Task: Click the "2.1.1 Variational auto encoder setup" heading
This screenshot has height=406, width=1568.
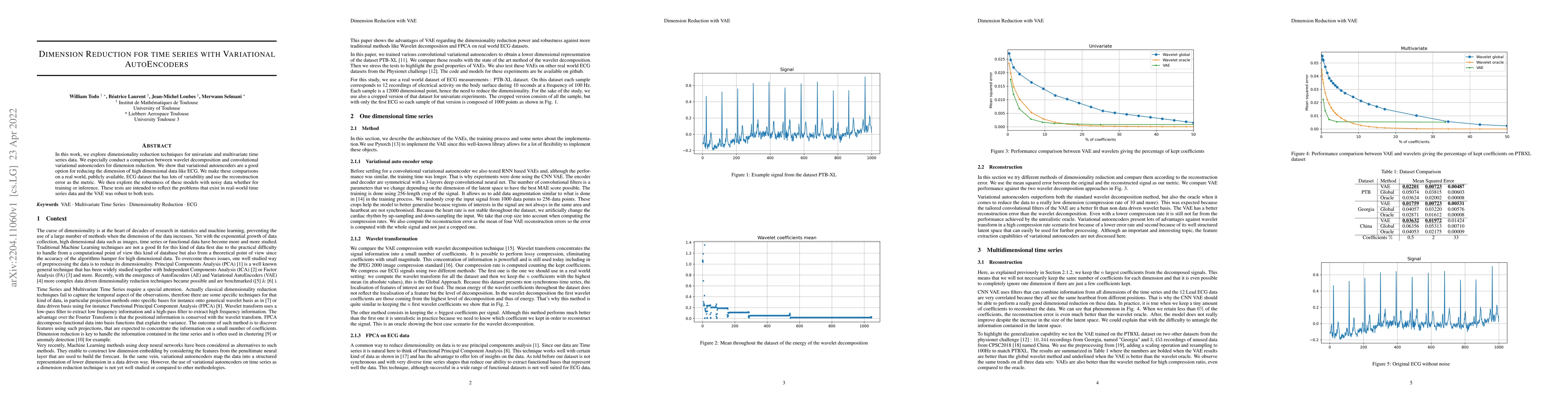Action: click(x=391, y=161)
